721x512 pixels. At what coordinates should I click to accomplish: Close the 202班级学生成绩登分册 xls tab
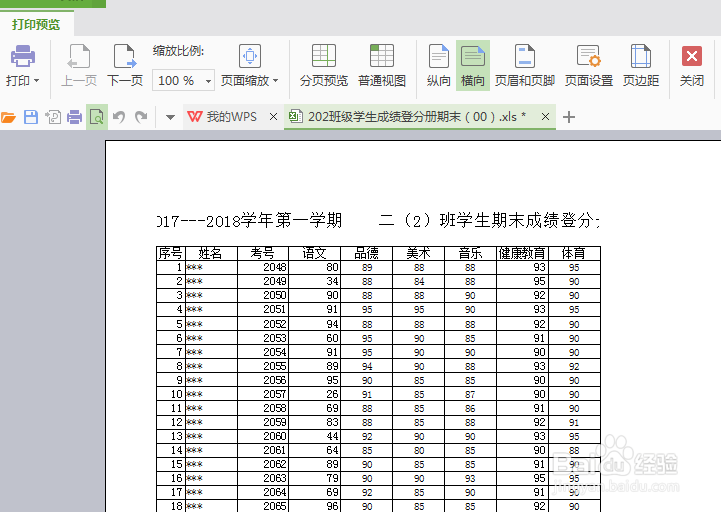click(545, 117)
